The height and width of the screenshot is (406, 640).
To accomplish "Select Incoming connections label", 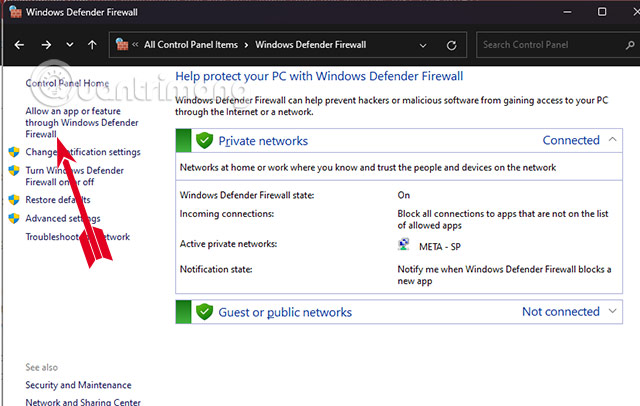I will point(227,213).
